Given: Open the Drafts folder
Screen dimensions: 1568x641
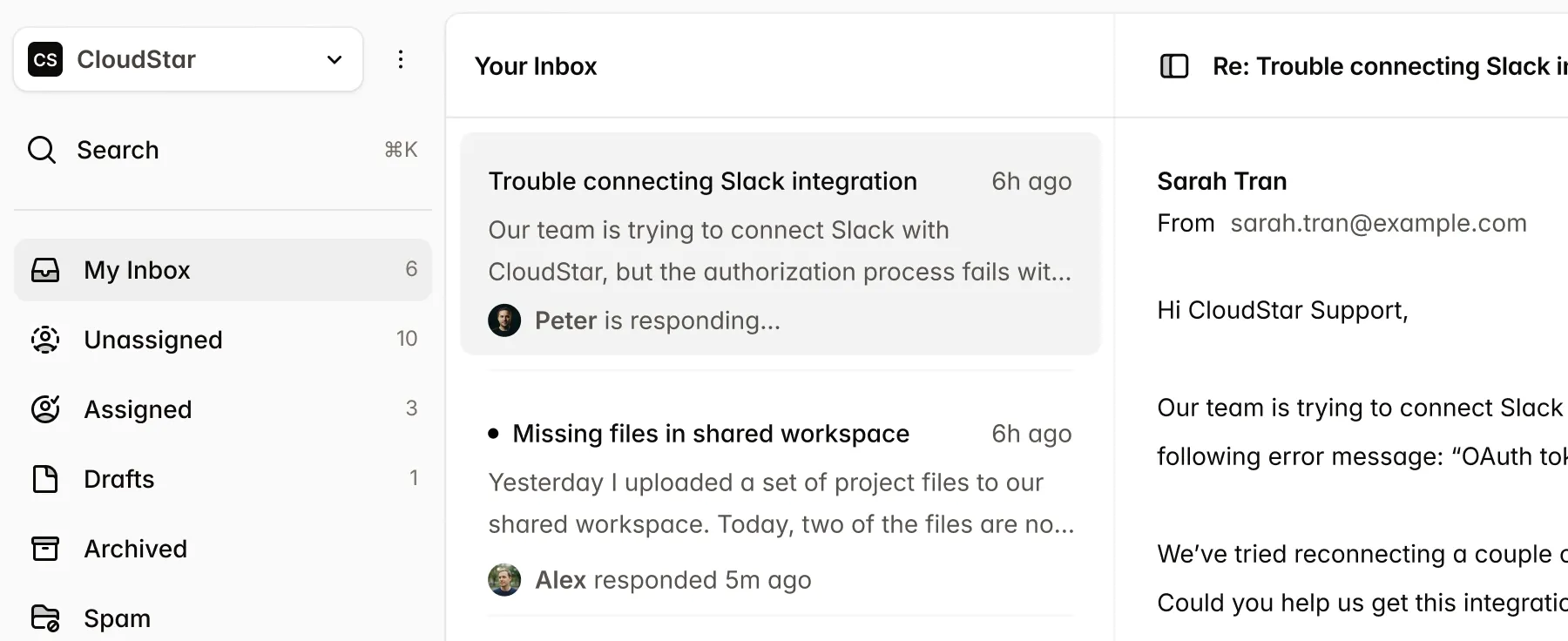Looking at the screenshot, I should pyautogui.click(x=119, y=479).
